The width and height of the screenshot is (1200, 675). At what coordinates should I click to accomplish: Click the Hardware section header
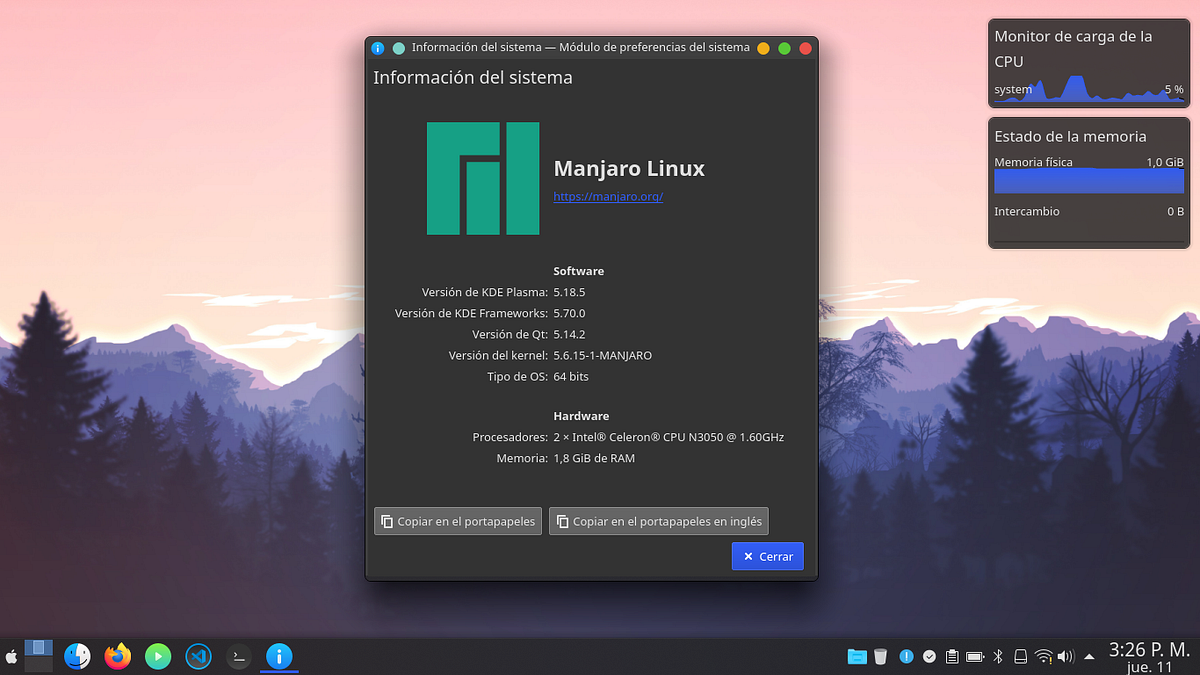click(x=581, y=416)
